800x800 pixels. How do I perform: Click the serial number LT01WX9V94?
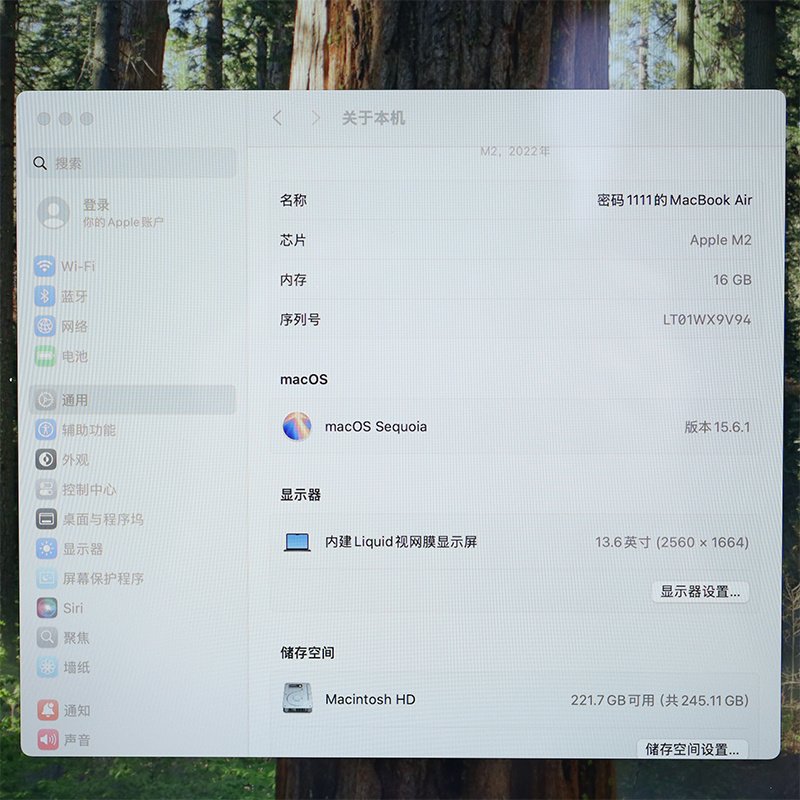[707, 320]
